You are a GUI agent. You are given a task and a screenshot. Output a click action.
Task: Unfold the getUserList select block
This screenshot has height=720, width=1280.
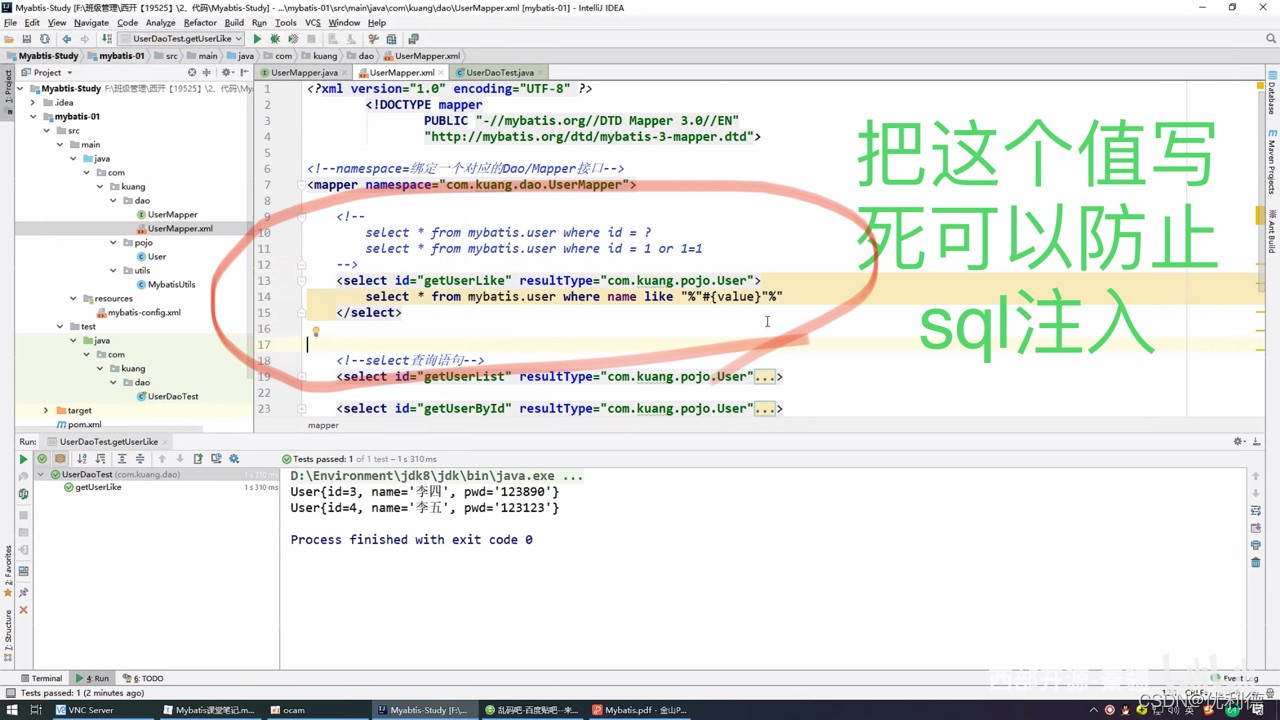tap(301, 377)
